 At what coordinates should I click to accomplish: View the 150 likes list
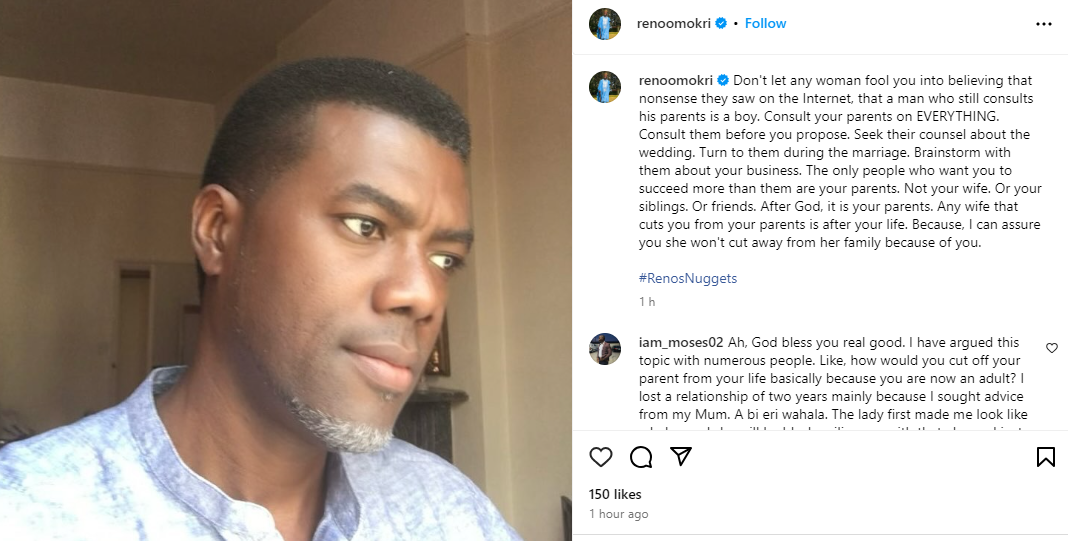pyautogui.click(x=614, y=494)
